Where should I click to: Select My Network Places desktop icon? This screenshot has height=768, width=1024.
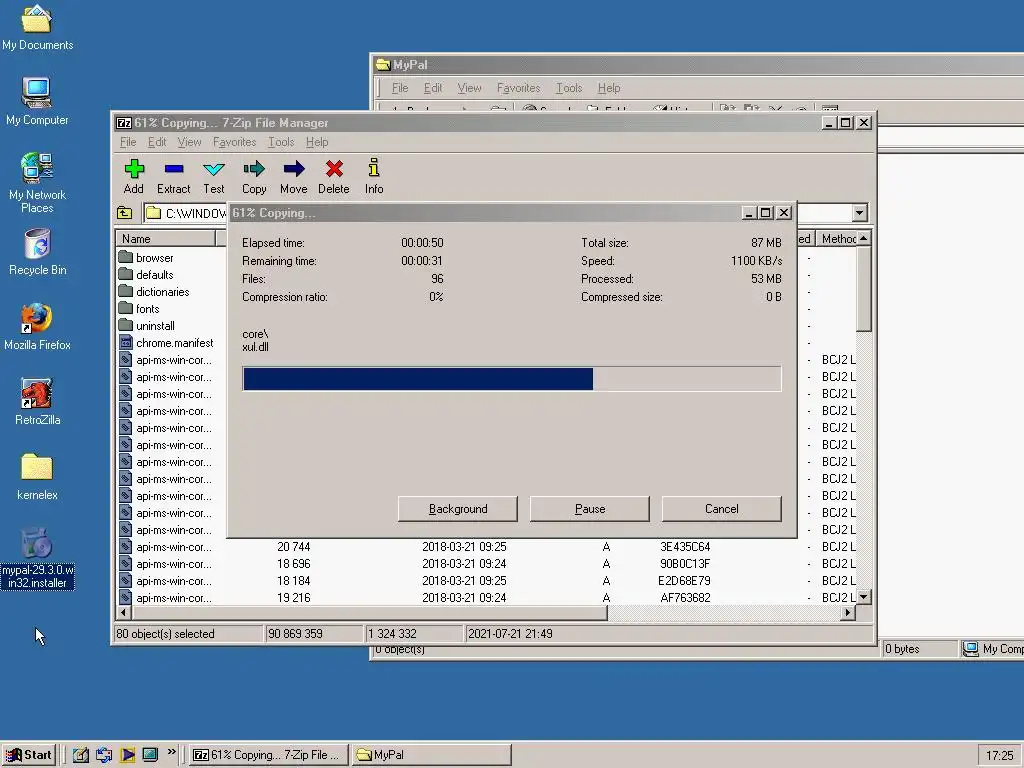37,183
